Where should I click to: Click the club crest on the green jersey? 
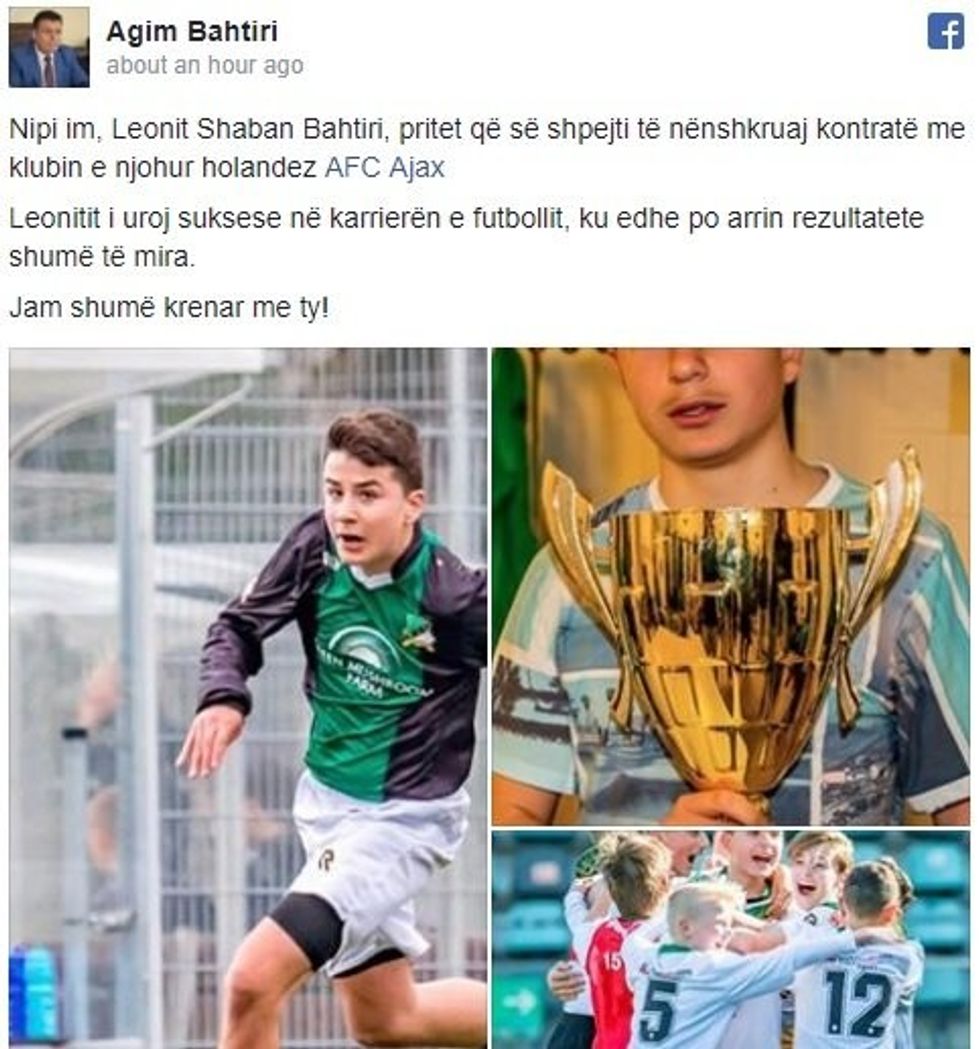tap(419, 632)
